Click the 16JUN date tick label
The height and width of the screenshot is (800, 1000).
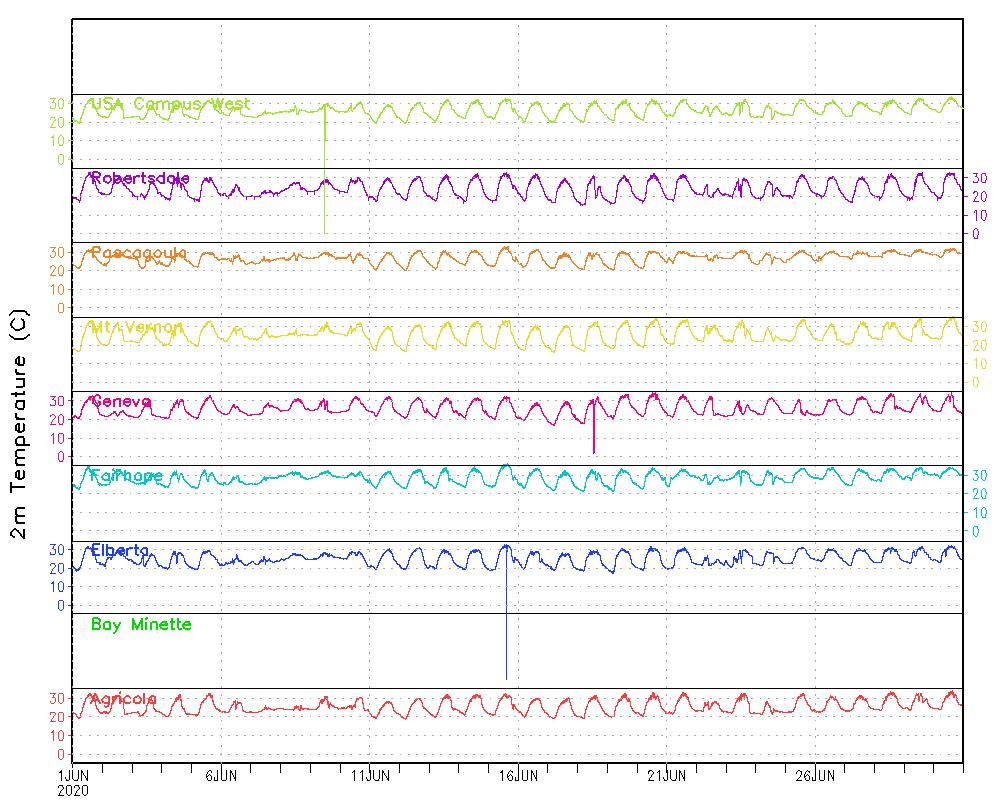[518, 776]
